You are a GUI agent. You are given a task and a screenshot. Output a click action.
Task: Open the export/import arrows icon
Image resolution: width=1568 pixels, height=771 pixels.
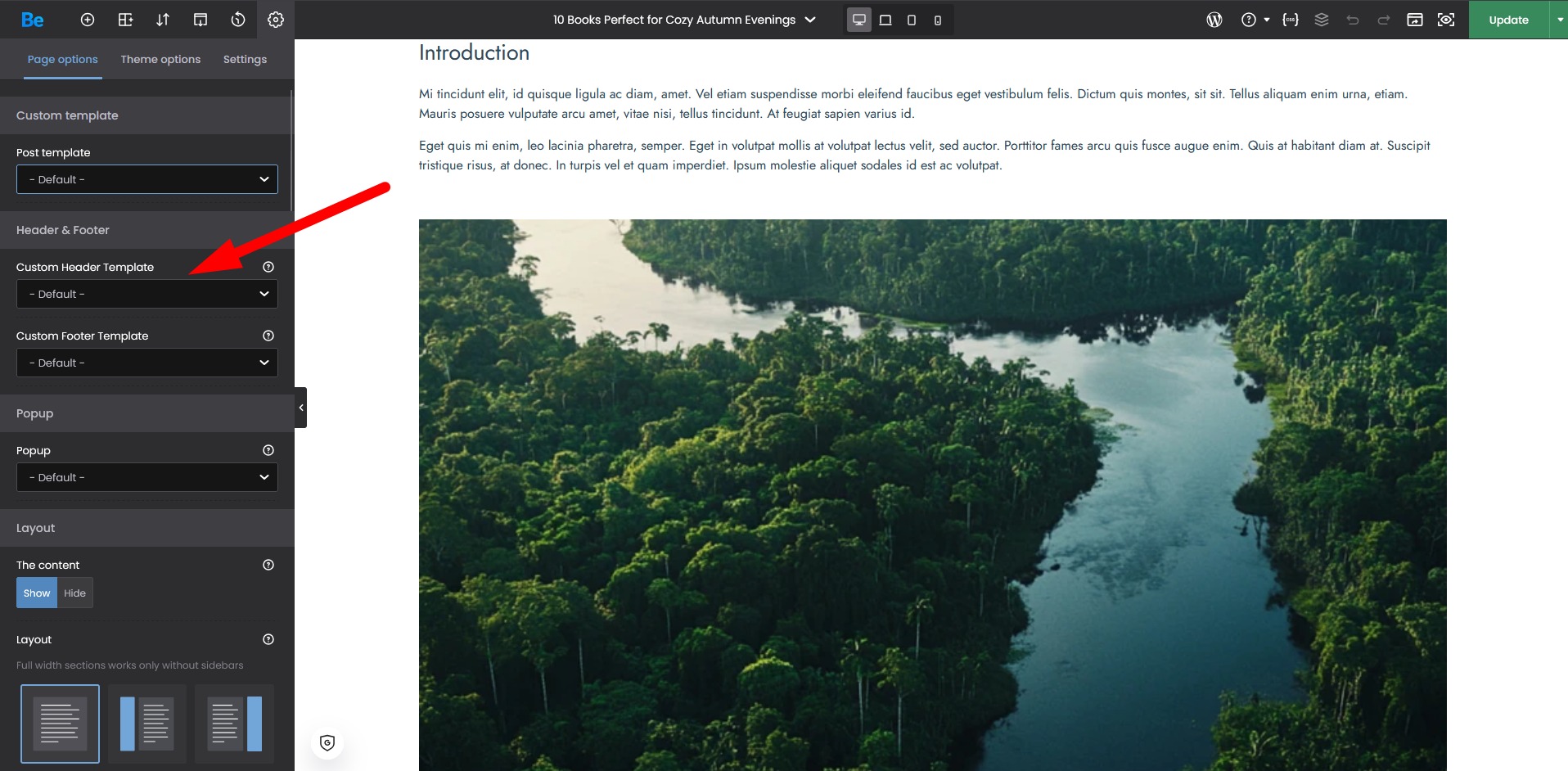click(163, 20)
